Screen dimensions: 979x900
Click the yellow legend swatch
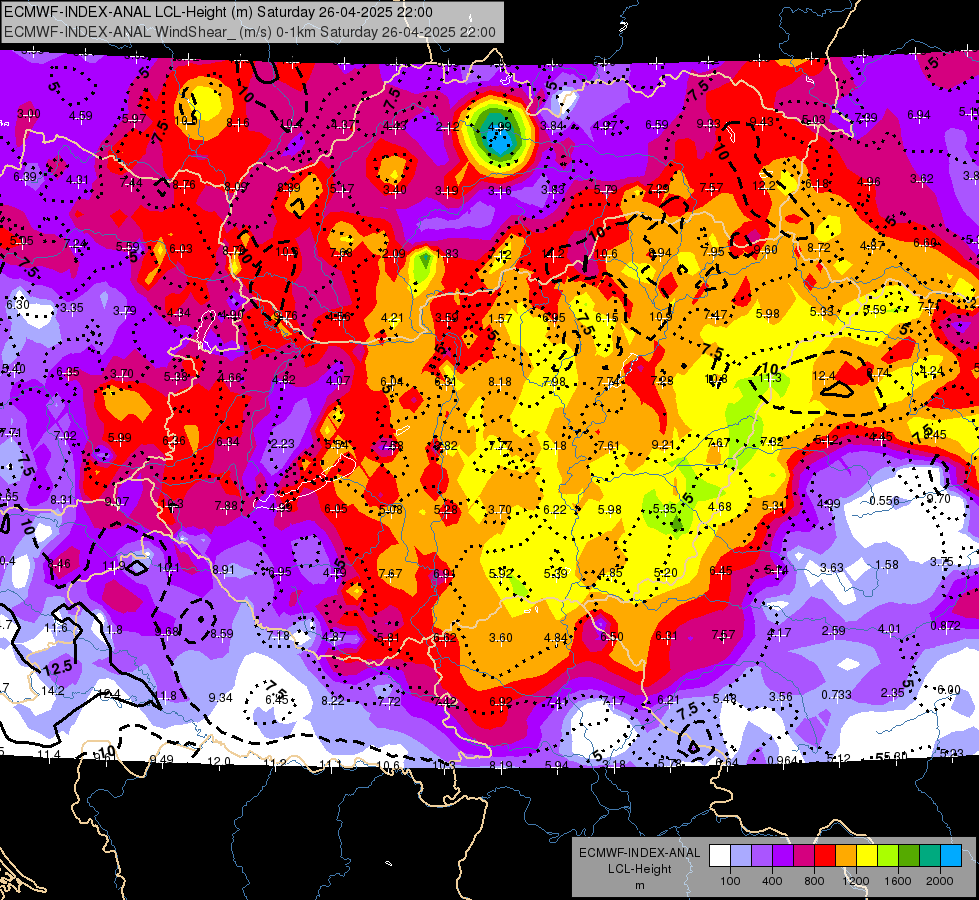pyautogui.click(x=867, y=856)
